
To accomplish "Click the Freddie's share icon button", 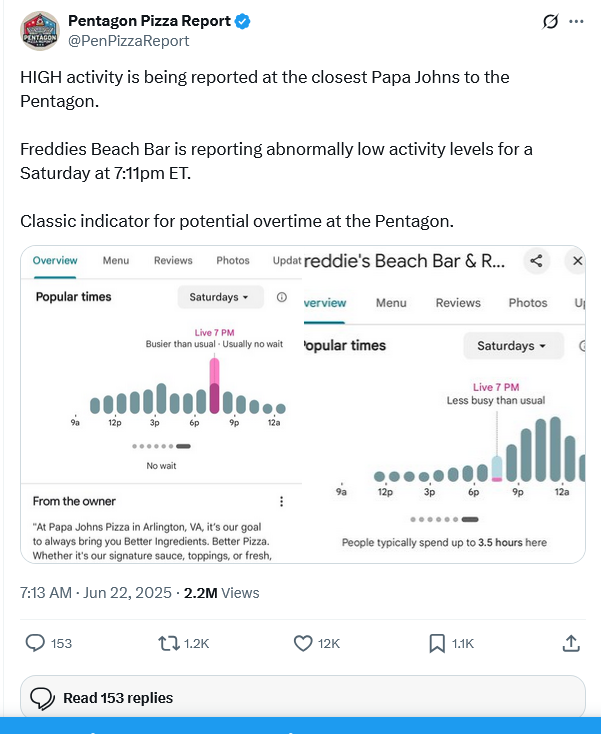I will pos(537,261).
